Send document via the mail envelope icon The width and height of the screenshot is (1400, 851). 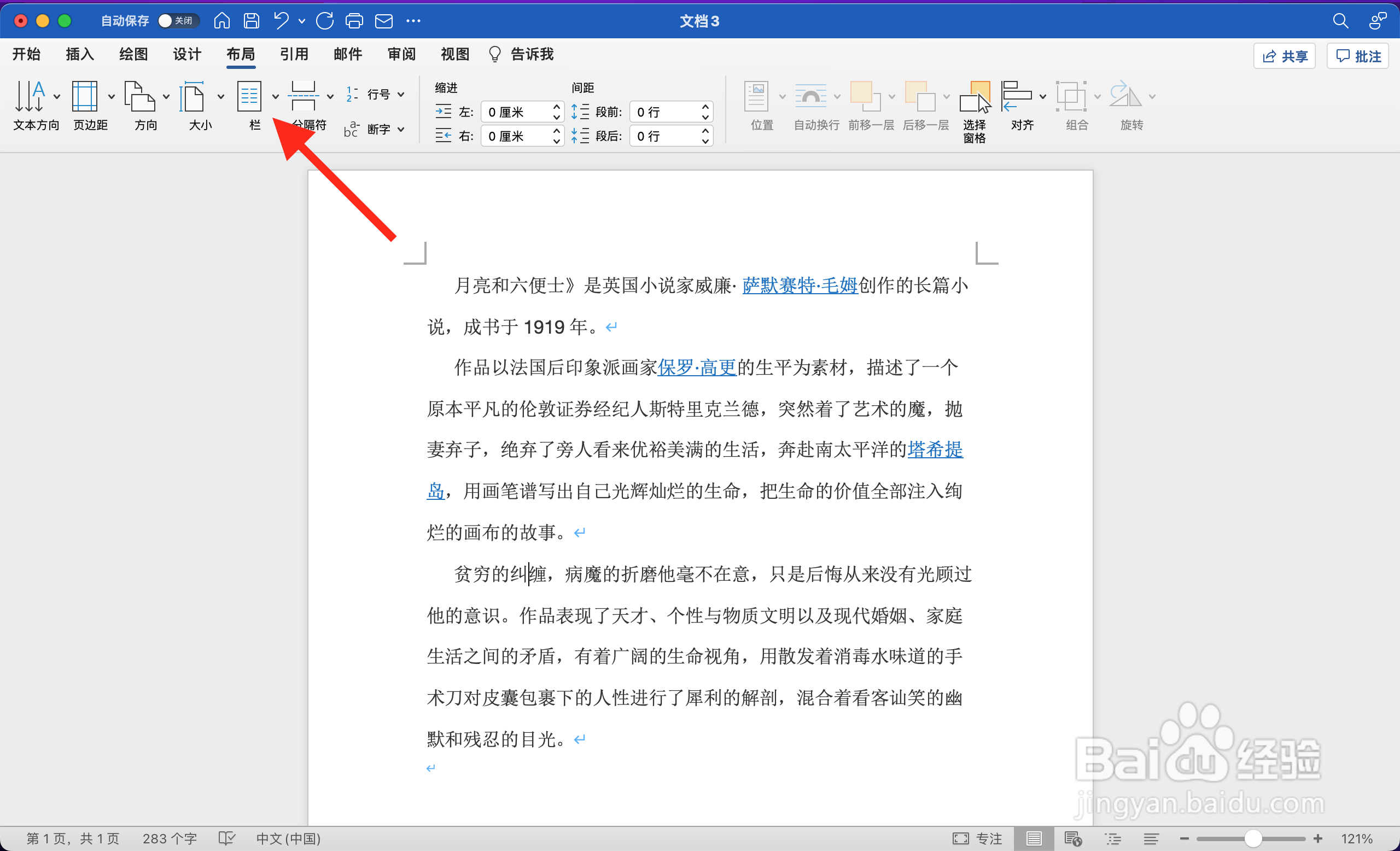384,21
